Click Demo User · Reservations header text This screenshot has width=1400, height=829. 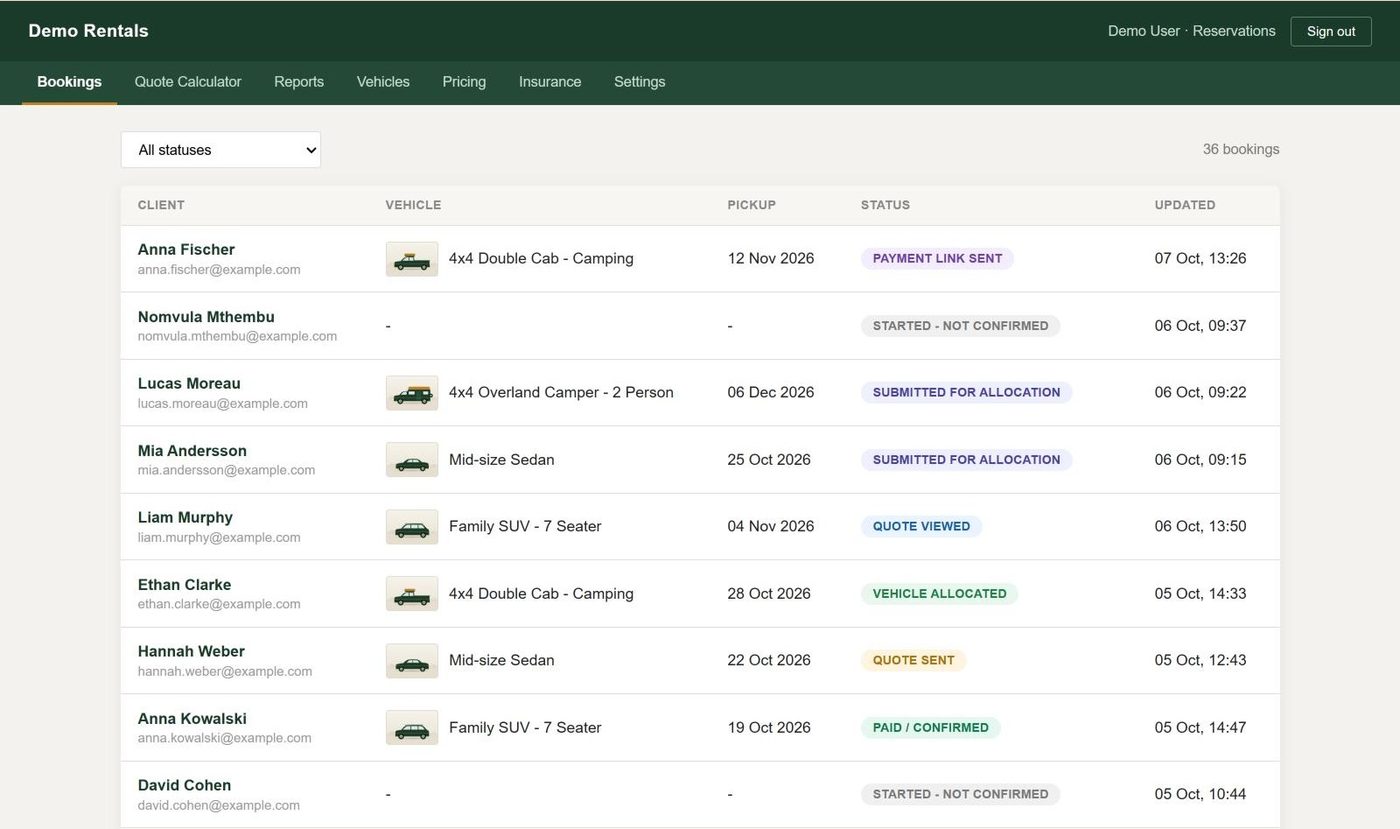click(1191, 31)
